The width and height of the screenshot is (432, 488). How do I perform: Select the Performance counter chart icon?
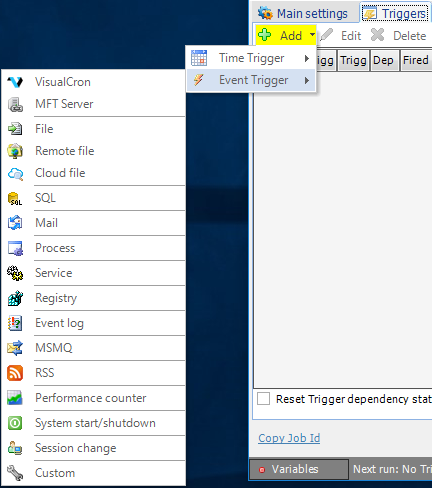click(15, 398)
